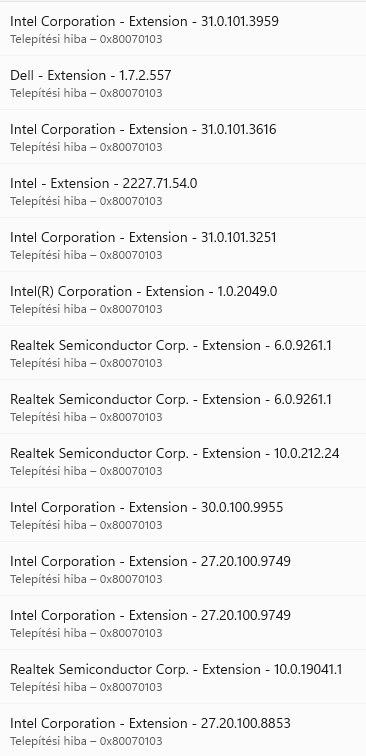Select Realtek Semiconductor Extension 10.0.212.24 update

tap(183, 460)
